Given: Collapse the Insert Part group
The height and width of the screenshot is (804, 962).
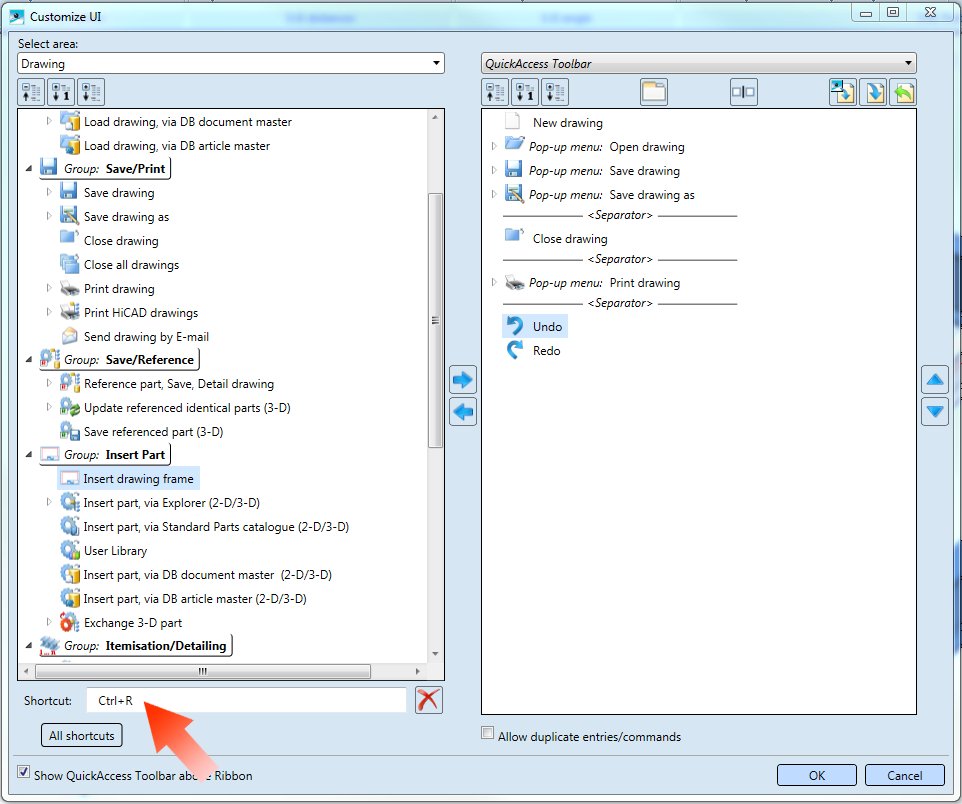Looking at the screenshot, I should pos(29,455).
